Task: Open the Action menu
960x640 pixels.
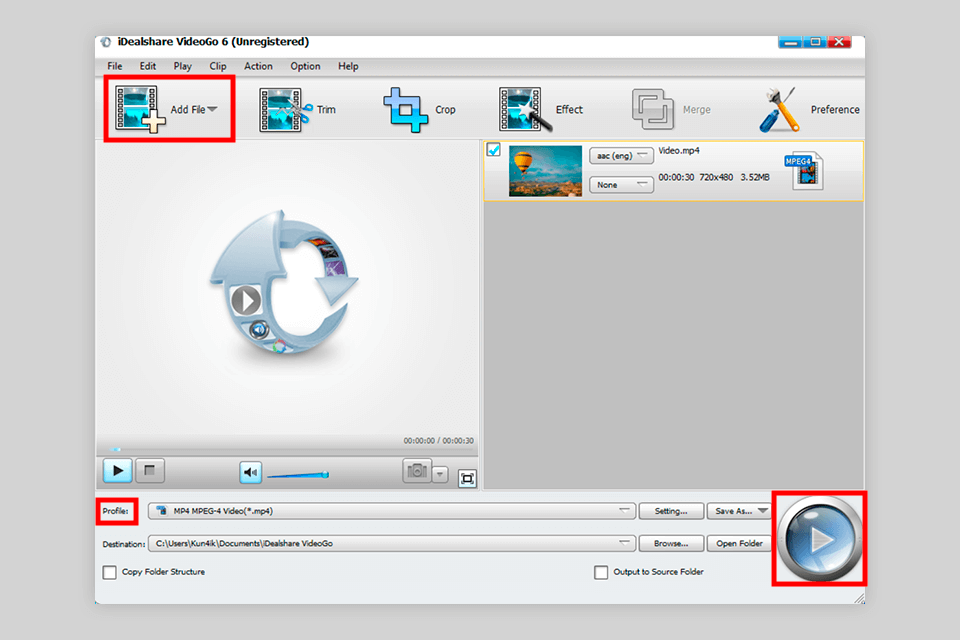Action: click(x=258, y=66)
